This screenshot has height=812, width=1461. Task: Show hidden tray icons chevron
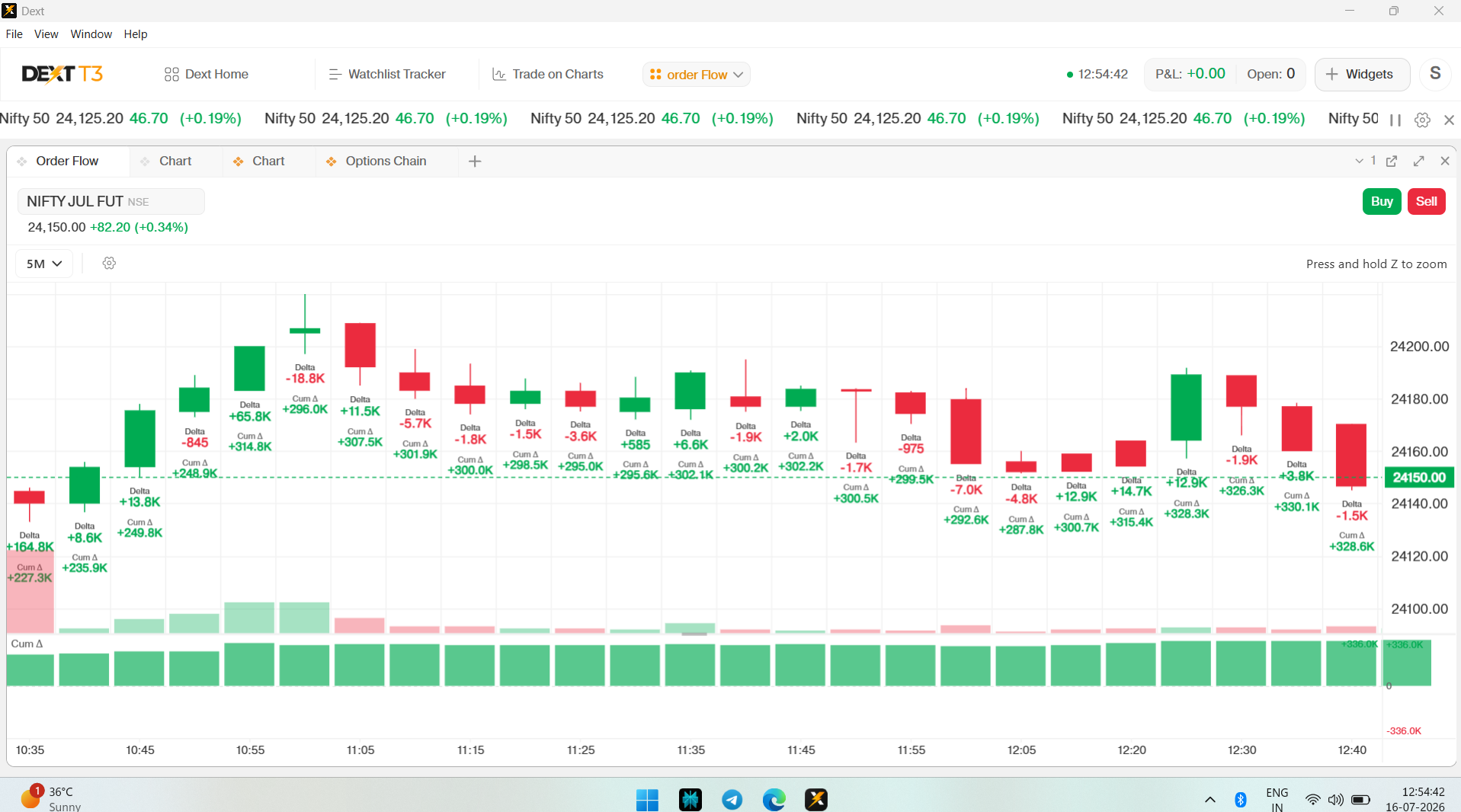[x=1209, y=799]
